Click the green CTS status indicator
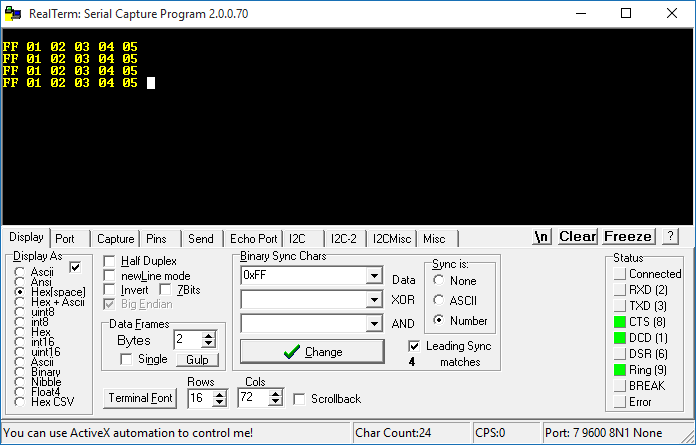696x445 pixels. pyautogui.click(x=620, y=321)
